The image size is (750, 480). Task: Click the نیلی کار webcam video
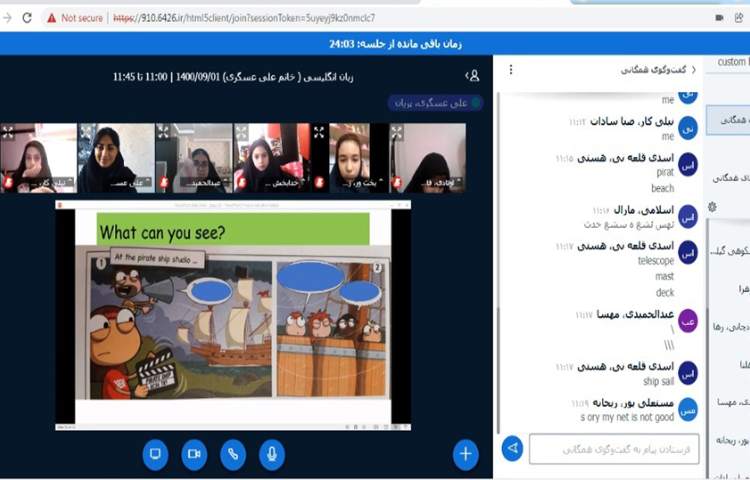pyautogui.click(x=38, y=158)
